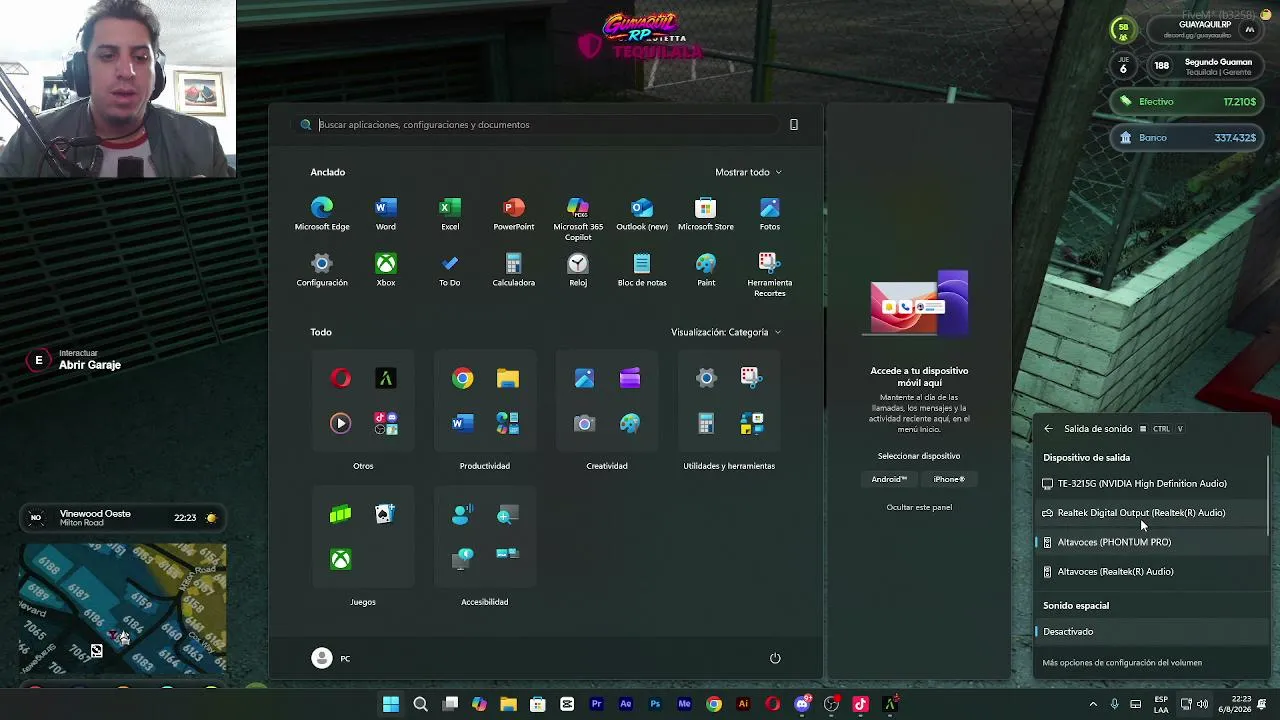
Task: Open the Visualización: Categoría dropdown
Action: (x=726, y=332)
